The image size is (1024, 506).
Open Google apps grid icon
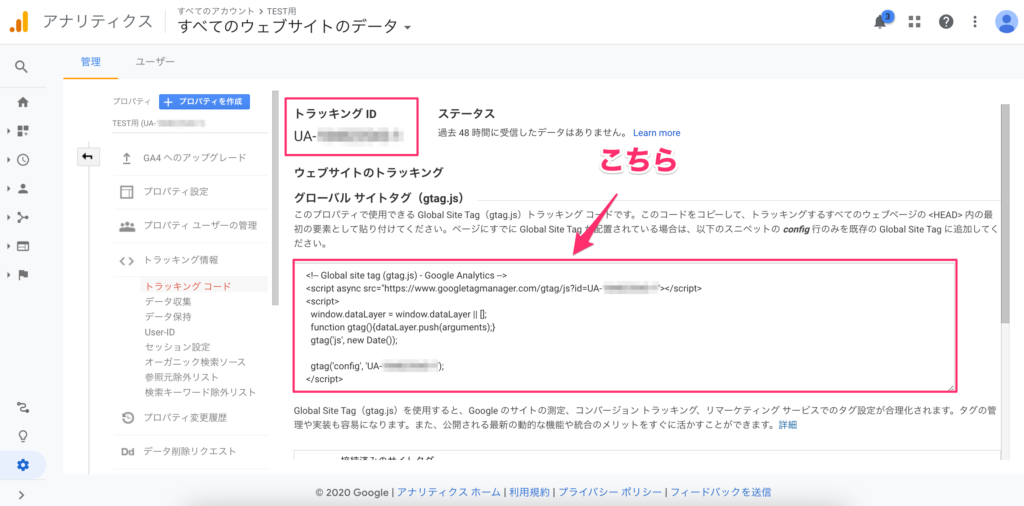point(914,22)
